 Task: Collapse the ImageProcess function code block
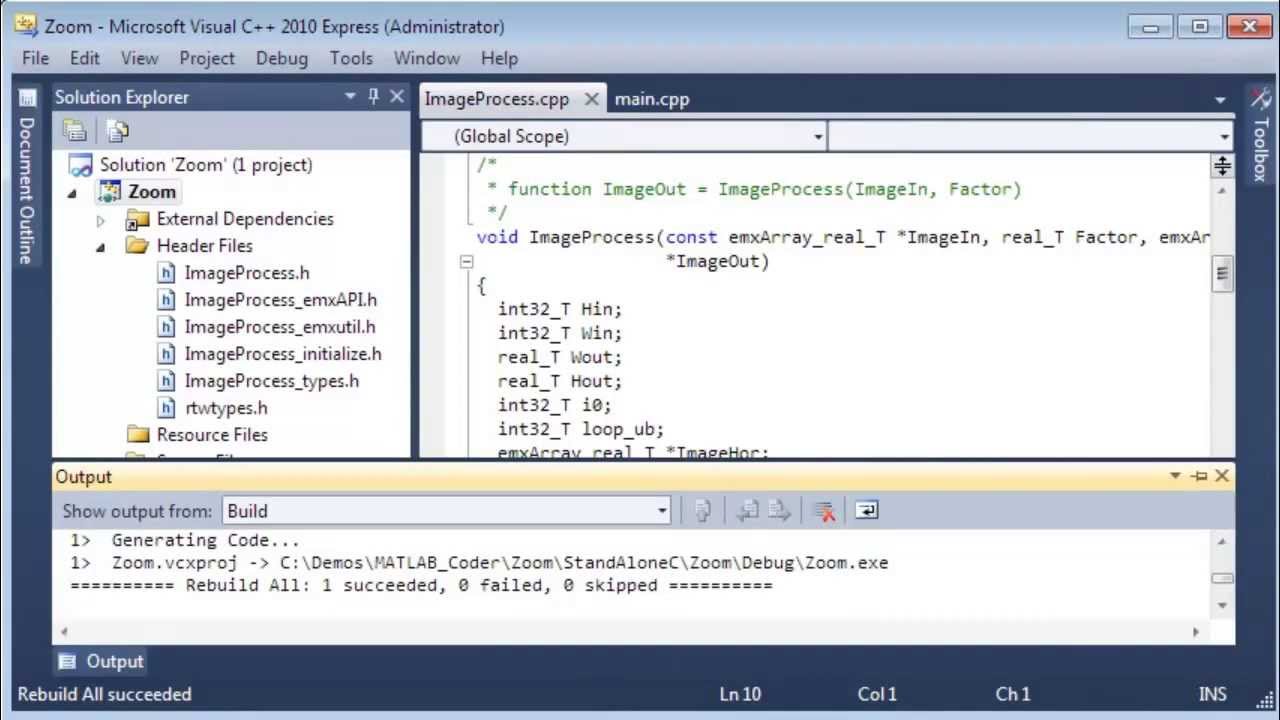pos(466,262)
